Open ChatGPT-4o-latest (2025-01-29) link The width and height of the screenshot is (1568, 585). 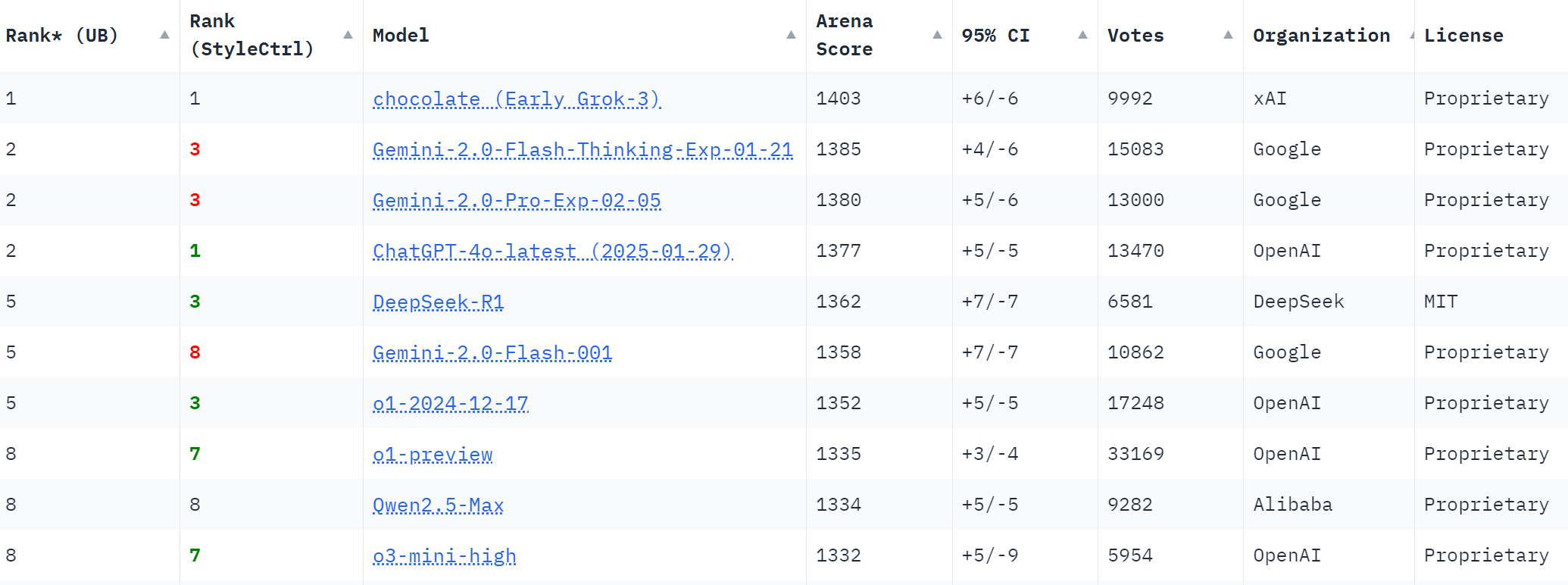point(552,252)
